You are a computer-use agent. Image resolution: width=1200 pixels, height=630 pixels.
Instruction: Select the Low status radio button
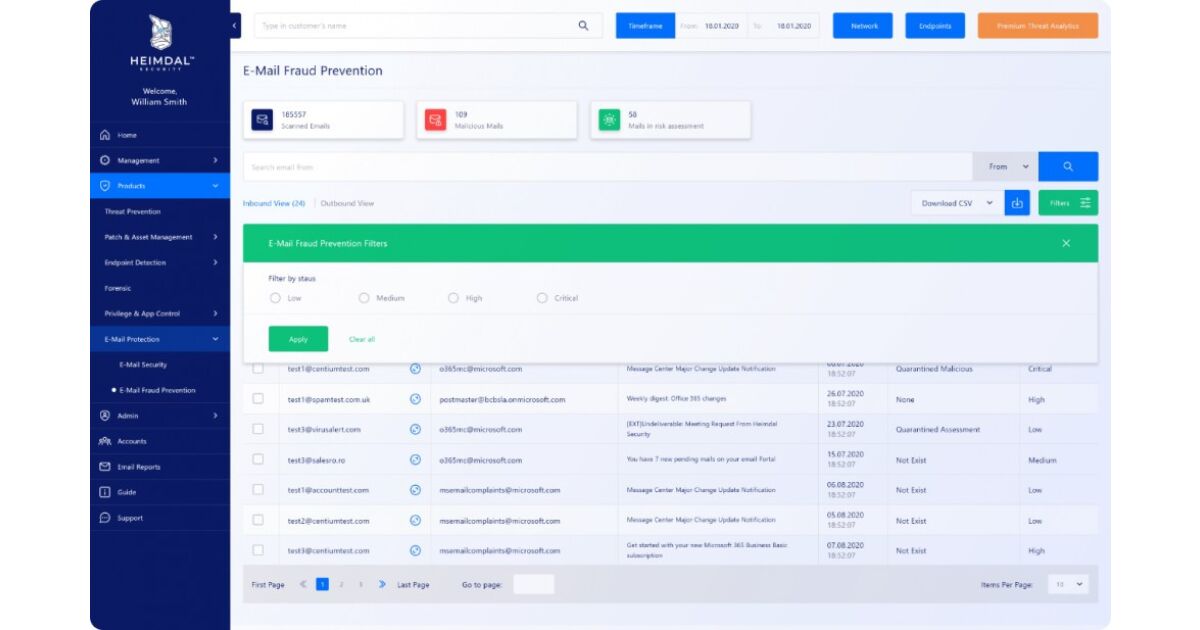275,298
